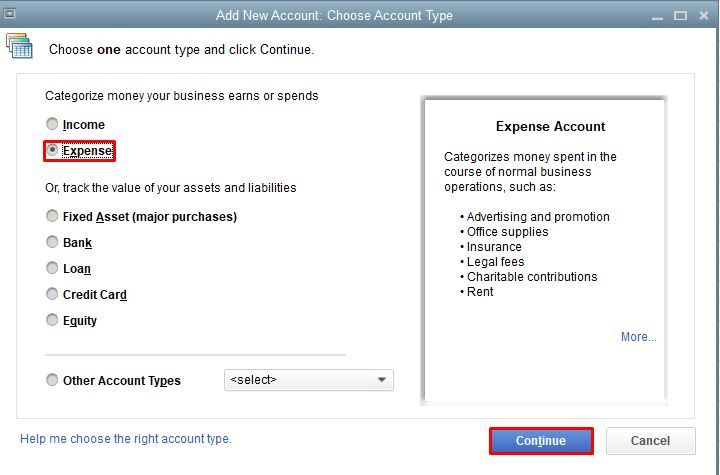The image size is (720, 475).
Task: Click the Cancel button
Action: tap(650, 441)
